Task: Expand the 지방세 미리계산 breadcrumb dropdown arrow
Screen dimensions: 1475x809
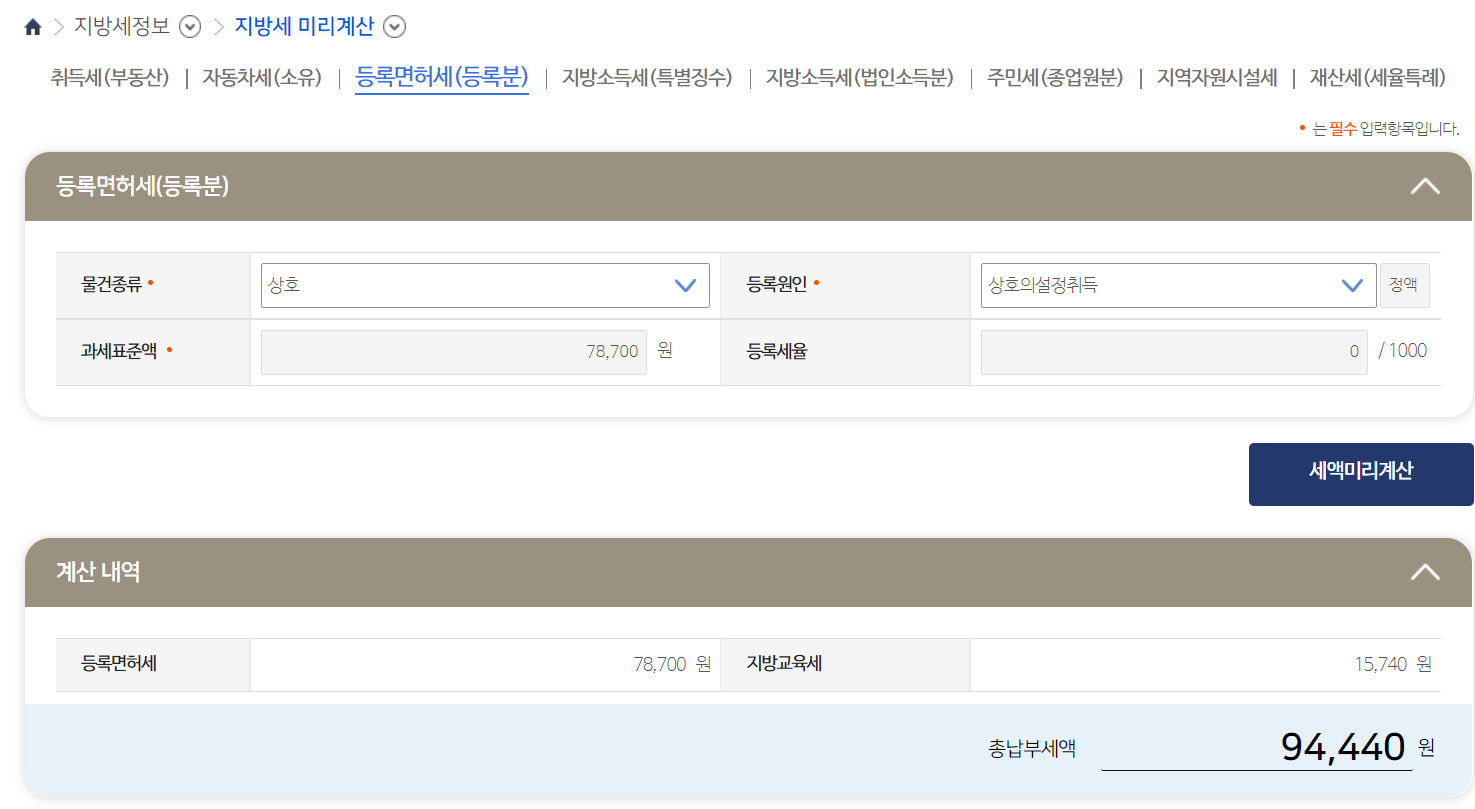Action: coord(395,27)
